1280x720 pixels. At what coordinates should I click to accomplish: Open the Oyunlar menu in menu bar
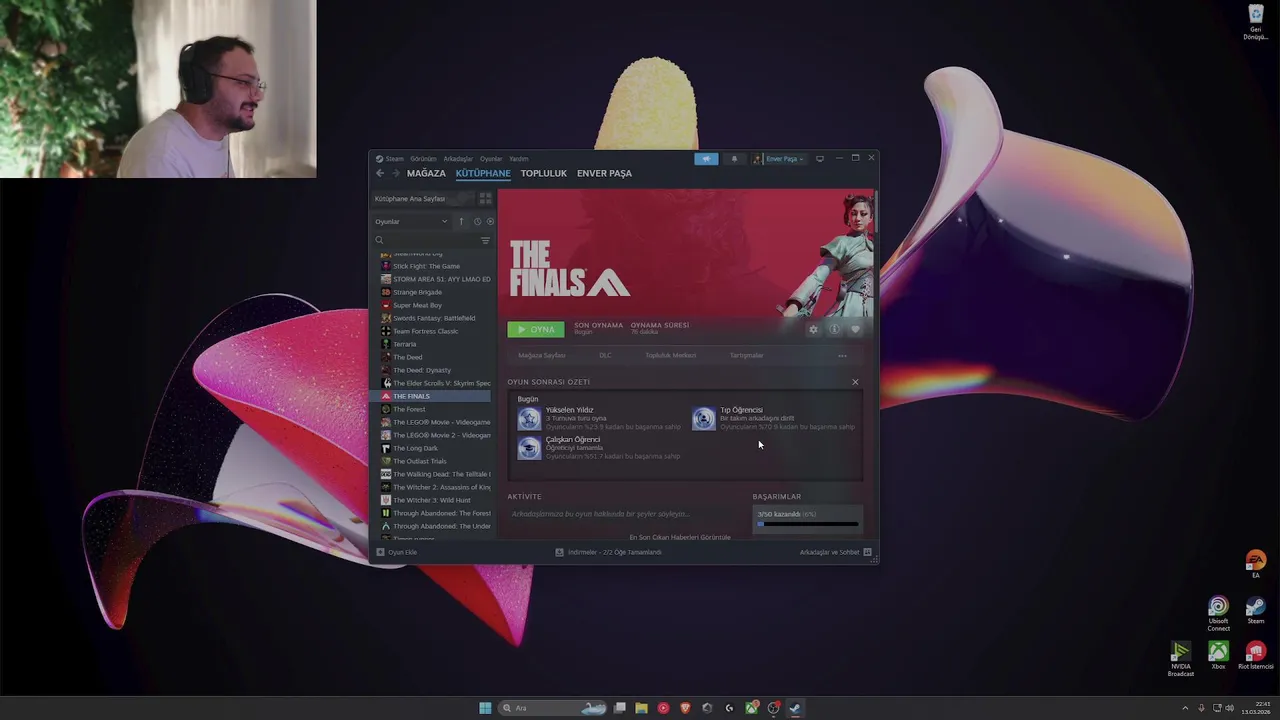click(491, 159)
